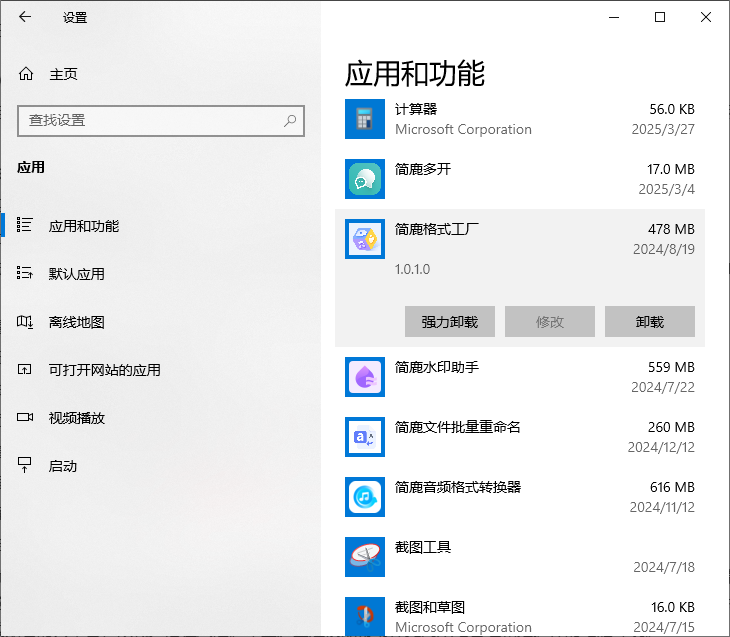Viewport: 730px width, 637px height.
Task: Click the 简鹿多开 app icon
Action: click(x=365, y=179)
